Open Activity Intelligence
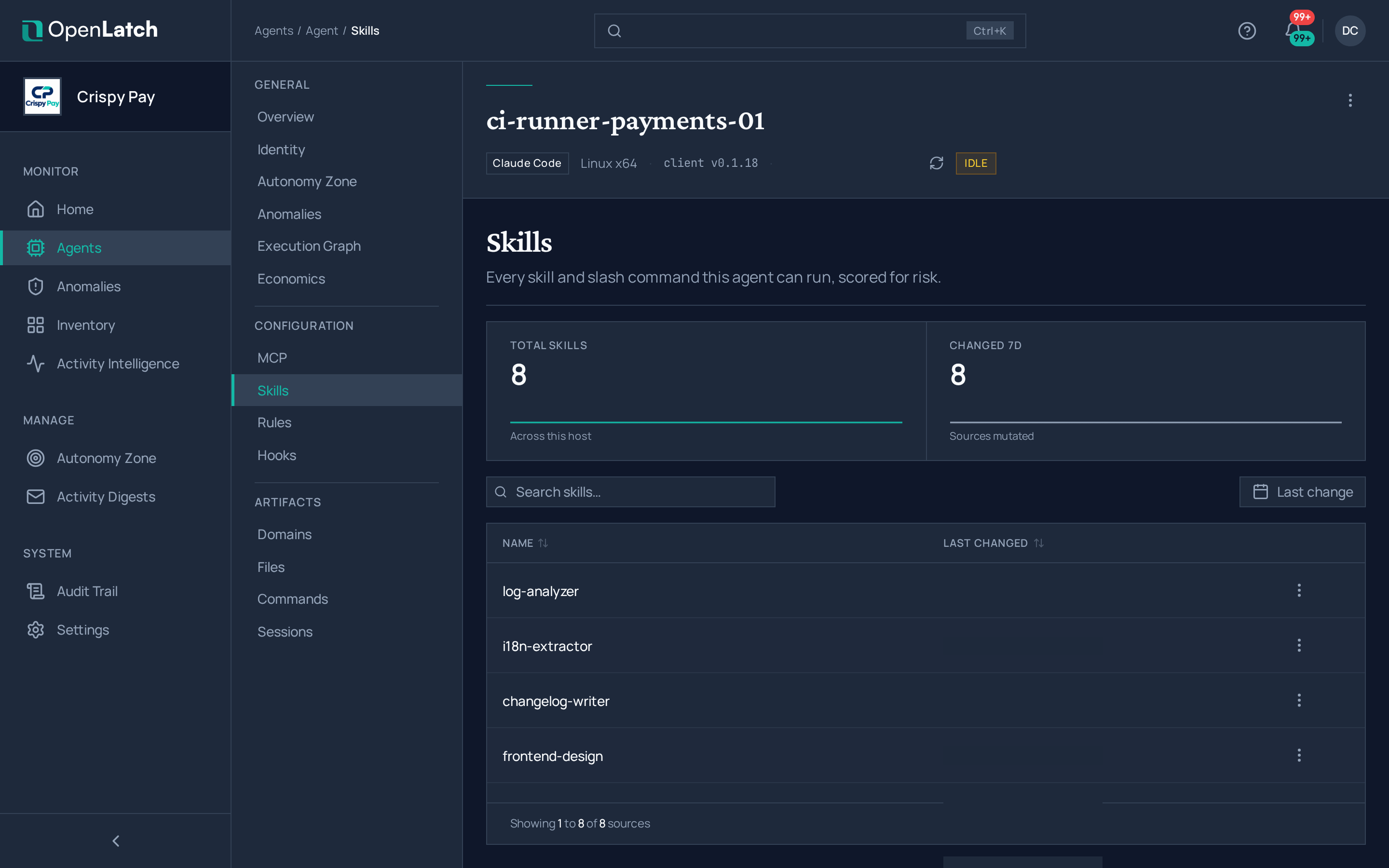 [115, 364]
